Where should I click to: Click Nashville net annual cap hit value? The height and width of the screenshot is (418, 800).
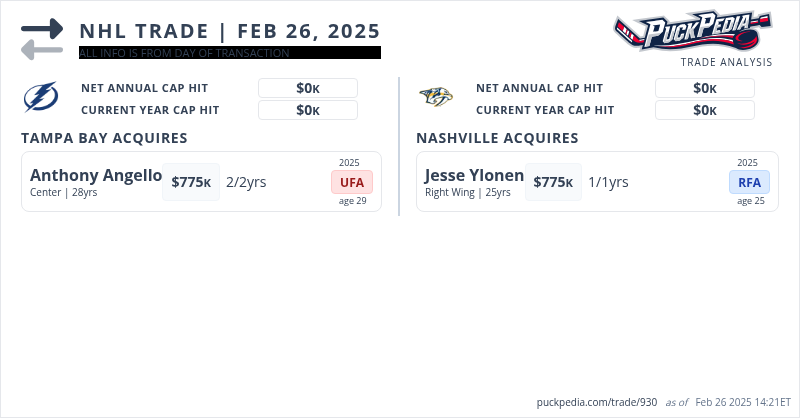[705, 88]
